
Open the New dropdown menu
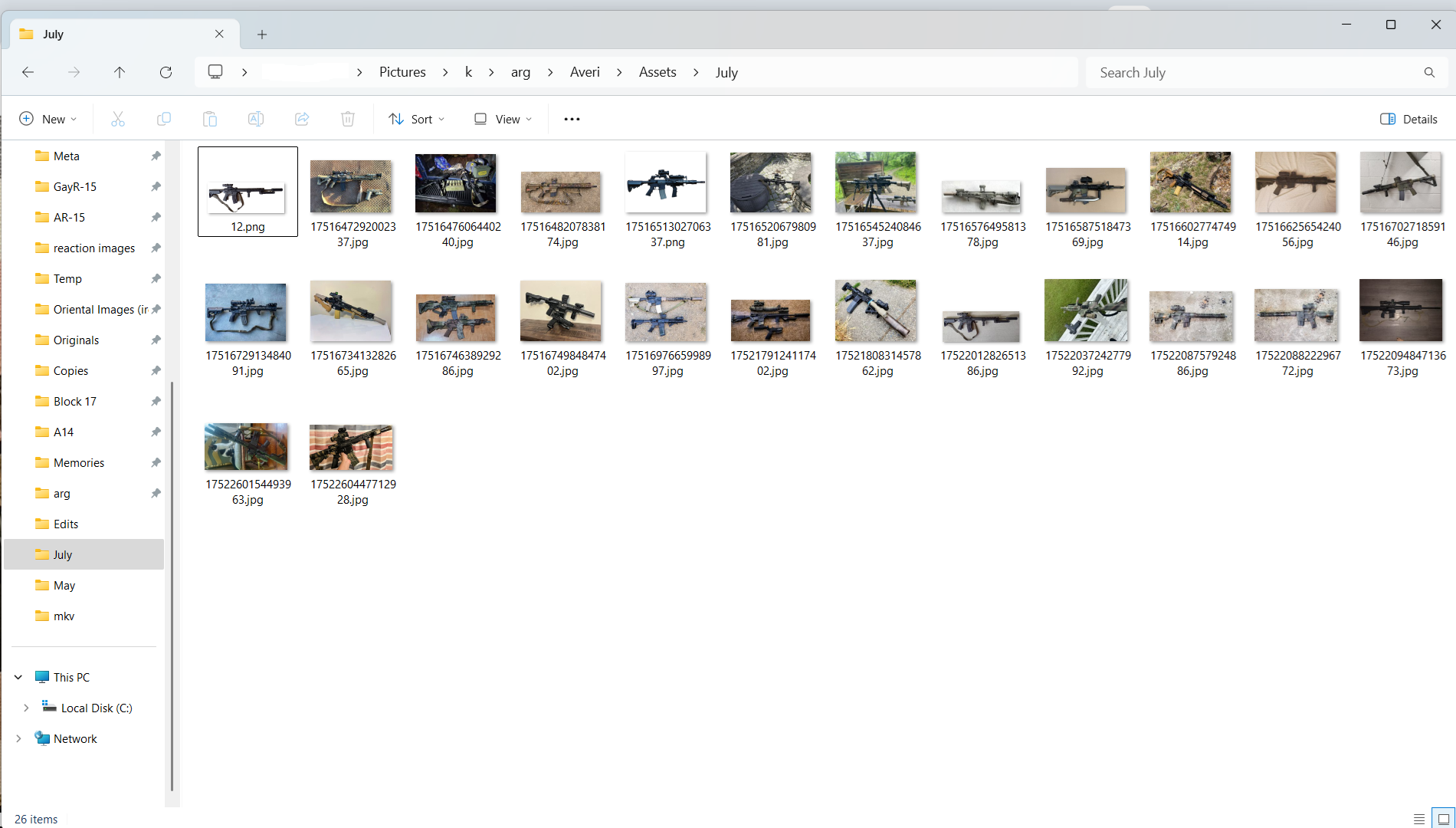[x=48, y=119]
